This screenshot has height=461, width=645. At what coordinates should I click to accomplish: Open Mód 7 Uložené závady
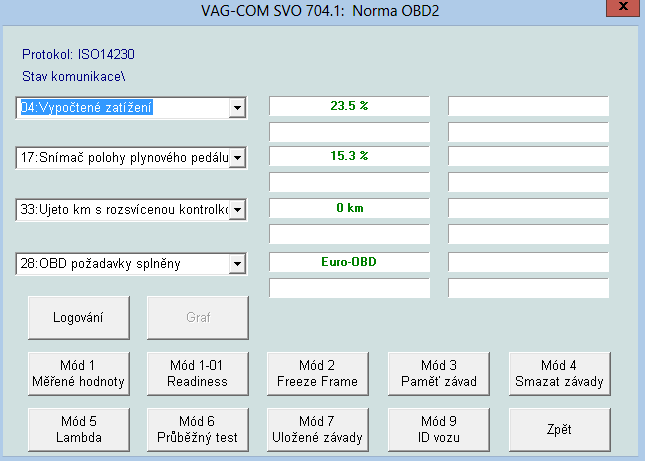coord(318,429)
